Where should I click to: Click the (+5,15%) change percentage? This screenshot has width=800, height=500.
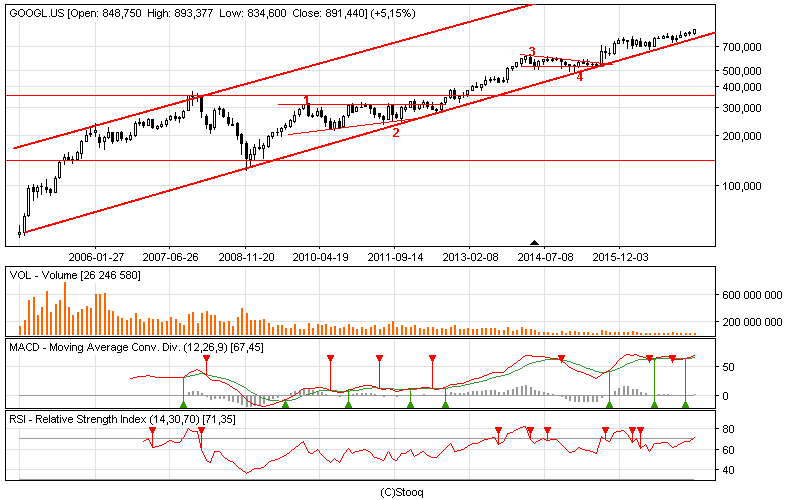pyautogui.click(x=392, y=13)
